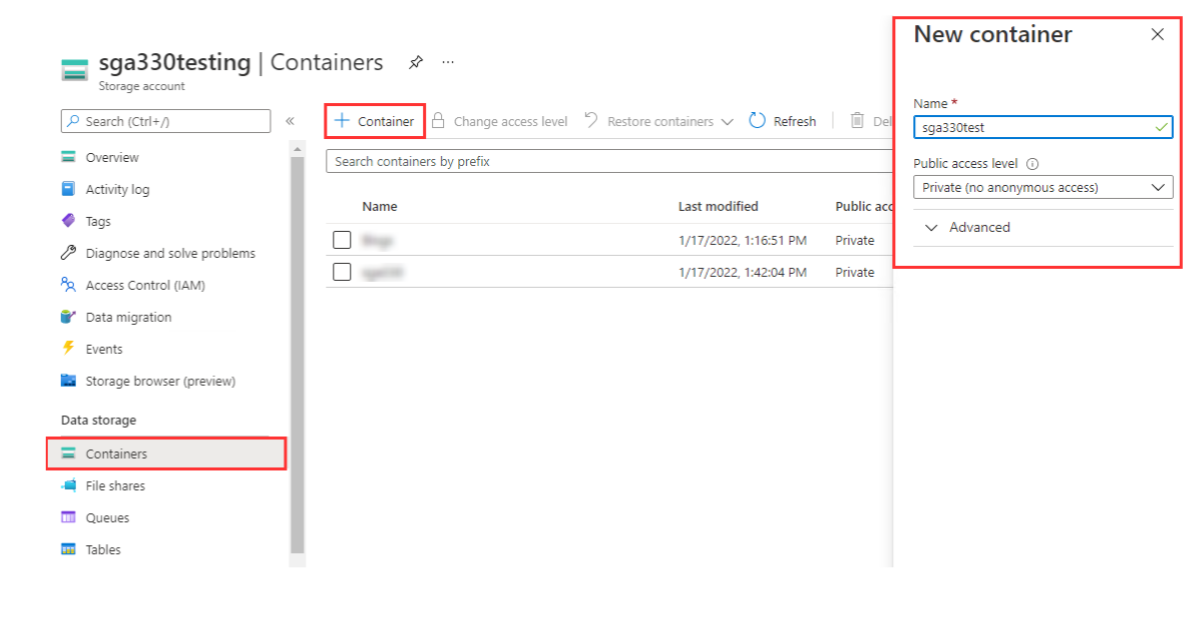
Task: Open Access Control (IAM) from the sidebar
Action: tap(145, 285)
